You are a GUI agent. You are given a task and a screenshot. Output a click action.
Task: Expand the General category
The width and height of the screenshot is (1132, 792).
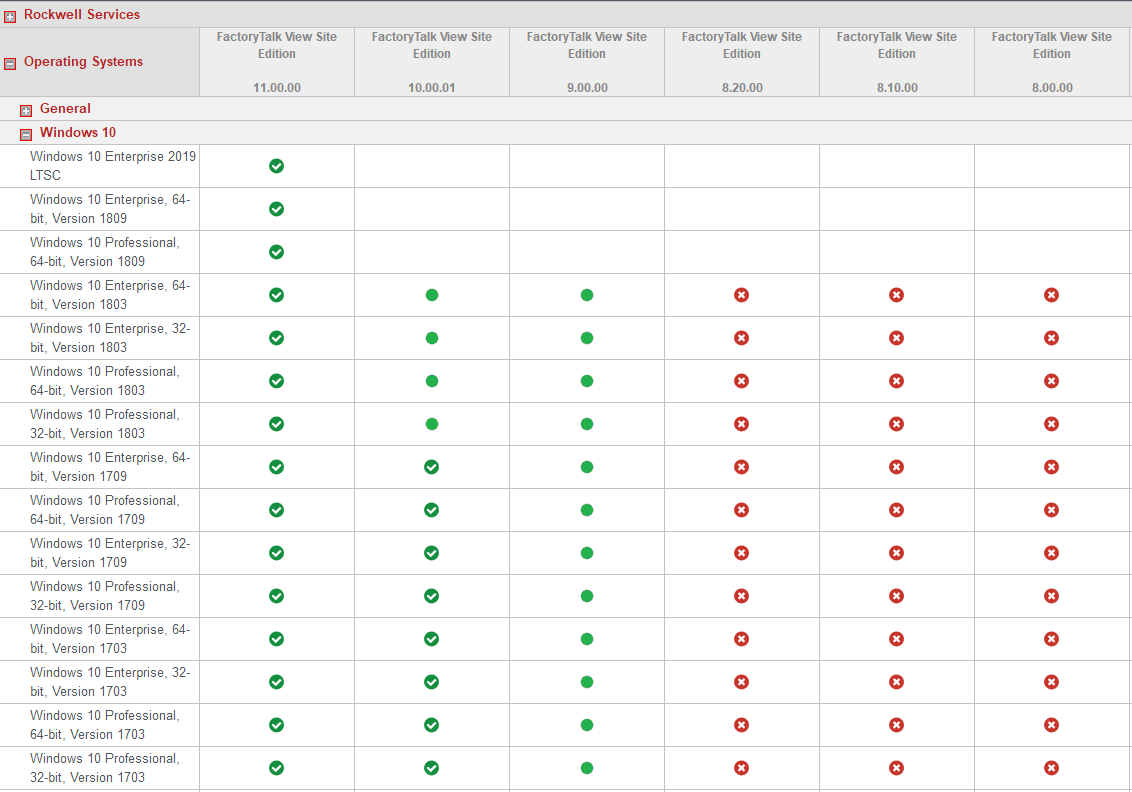tap(26, 110)
